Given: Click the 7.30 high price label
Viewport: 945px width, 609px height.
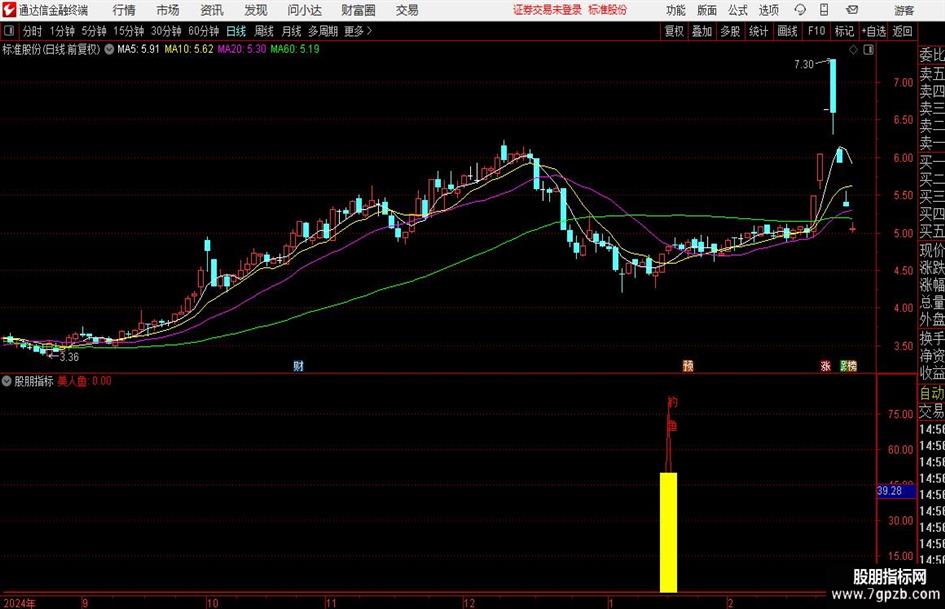Looking at the screenshot, I should pos(803,64).
